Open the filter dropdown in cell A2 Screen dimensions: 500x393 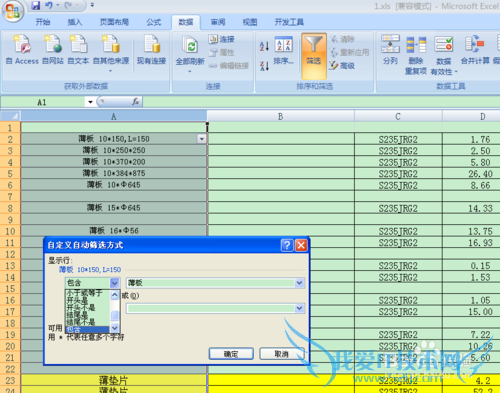click(x=201, y=139)
